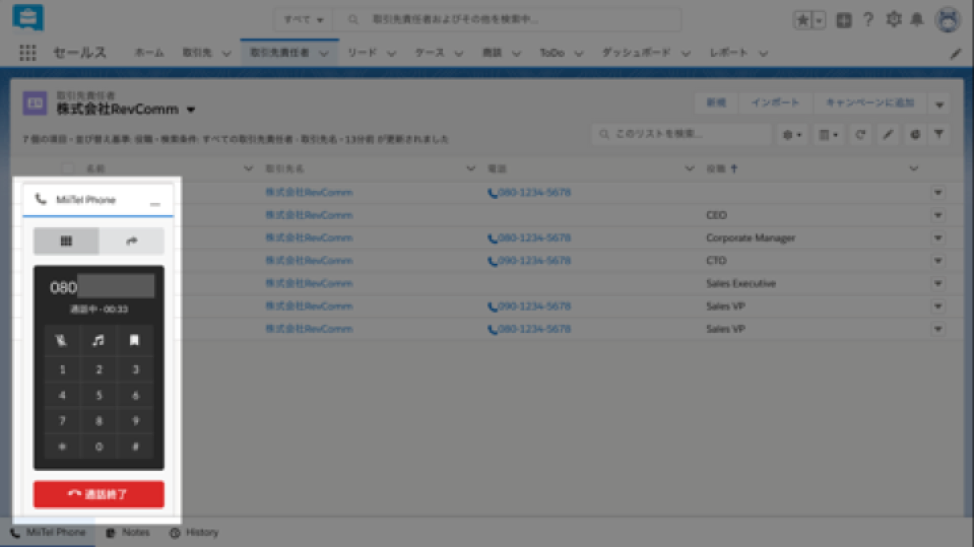Image resolution: width=974 pixels, height=547 pixels.
Task: Click the inline edit list pencil icon
Action: tap(888, 134)
